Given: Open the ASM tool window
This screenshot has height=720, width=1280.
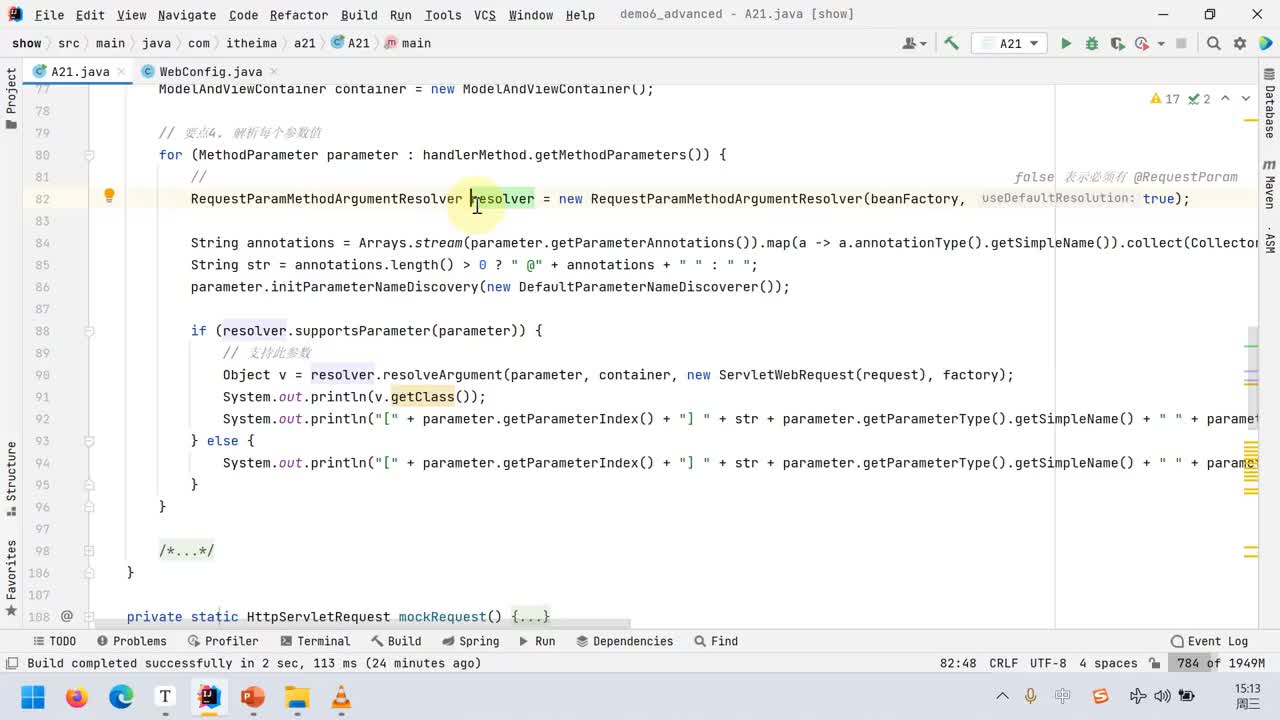Looking at the screenshot, I should (1269, 240).
